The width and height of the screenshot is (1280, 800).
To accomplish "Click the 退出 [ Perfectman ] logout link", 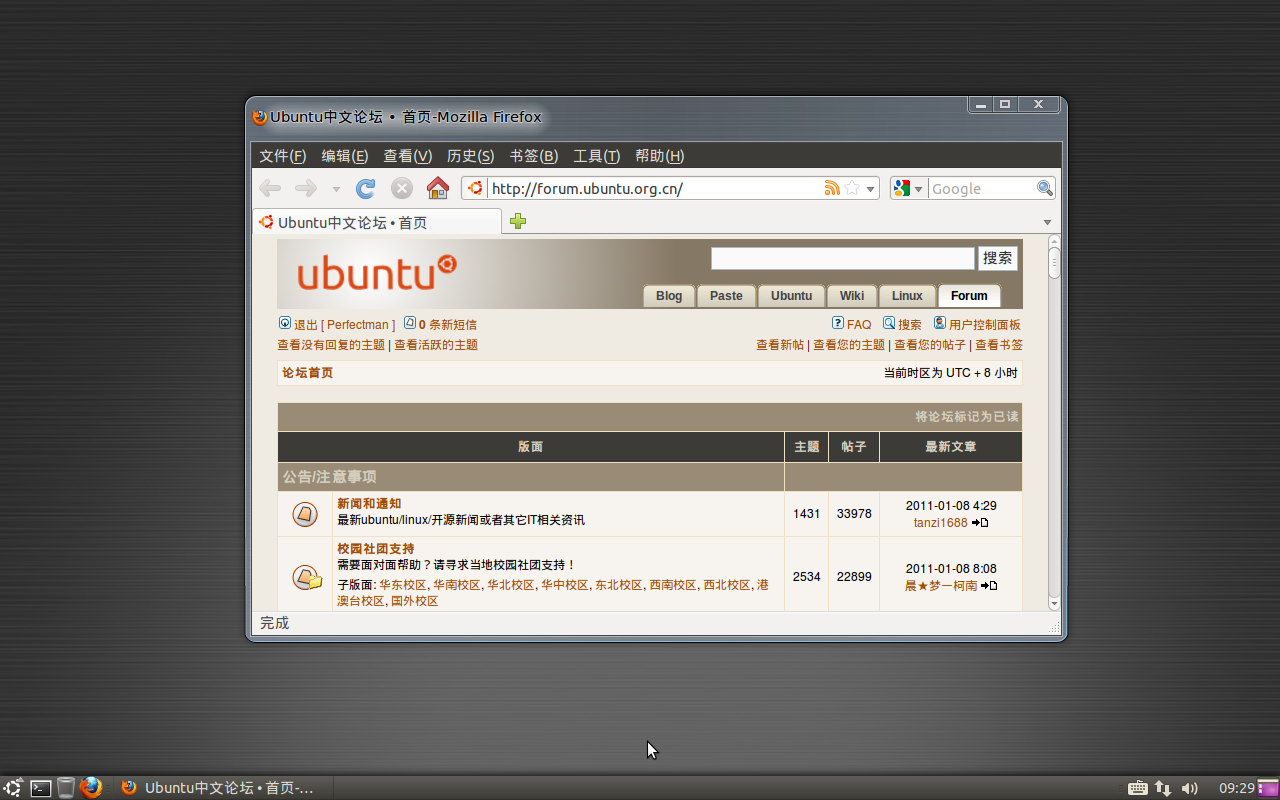I will [x=337, y=325].
